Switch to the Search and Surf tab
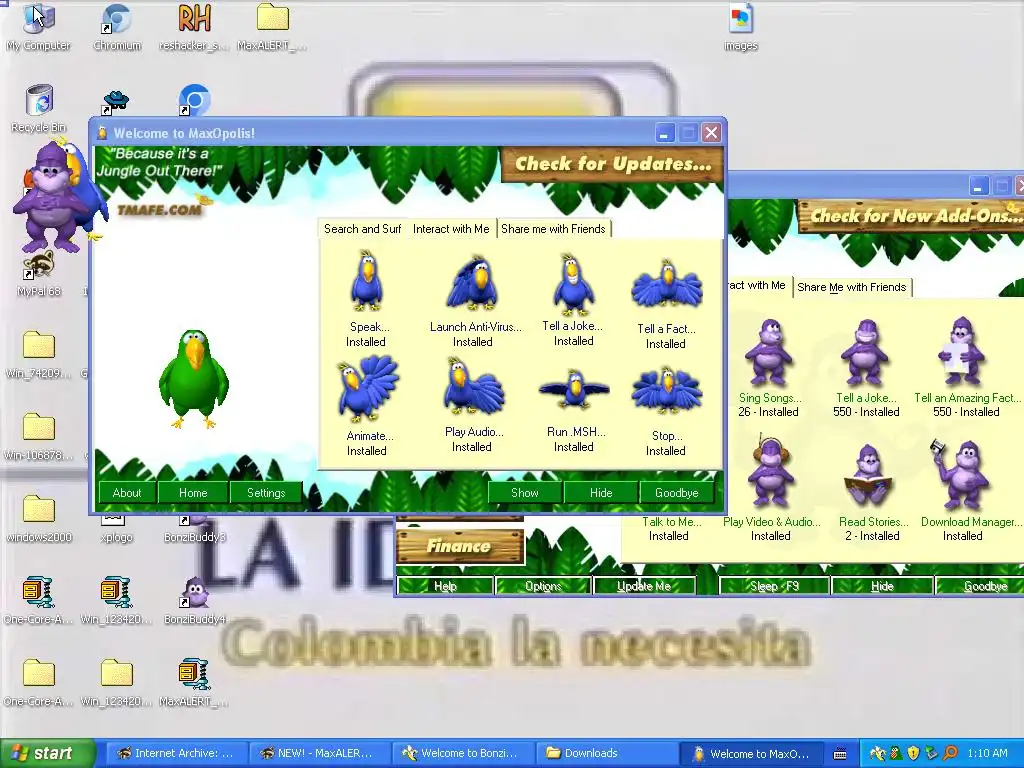This screenshot has width=1024, height=768. [x=362, y=229]
